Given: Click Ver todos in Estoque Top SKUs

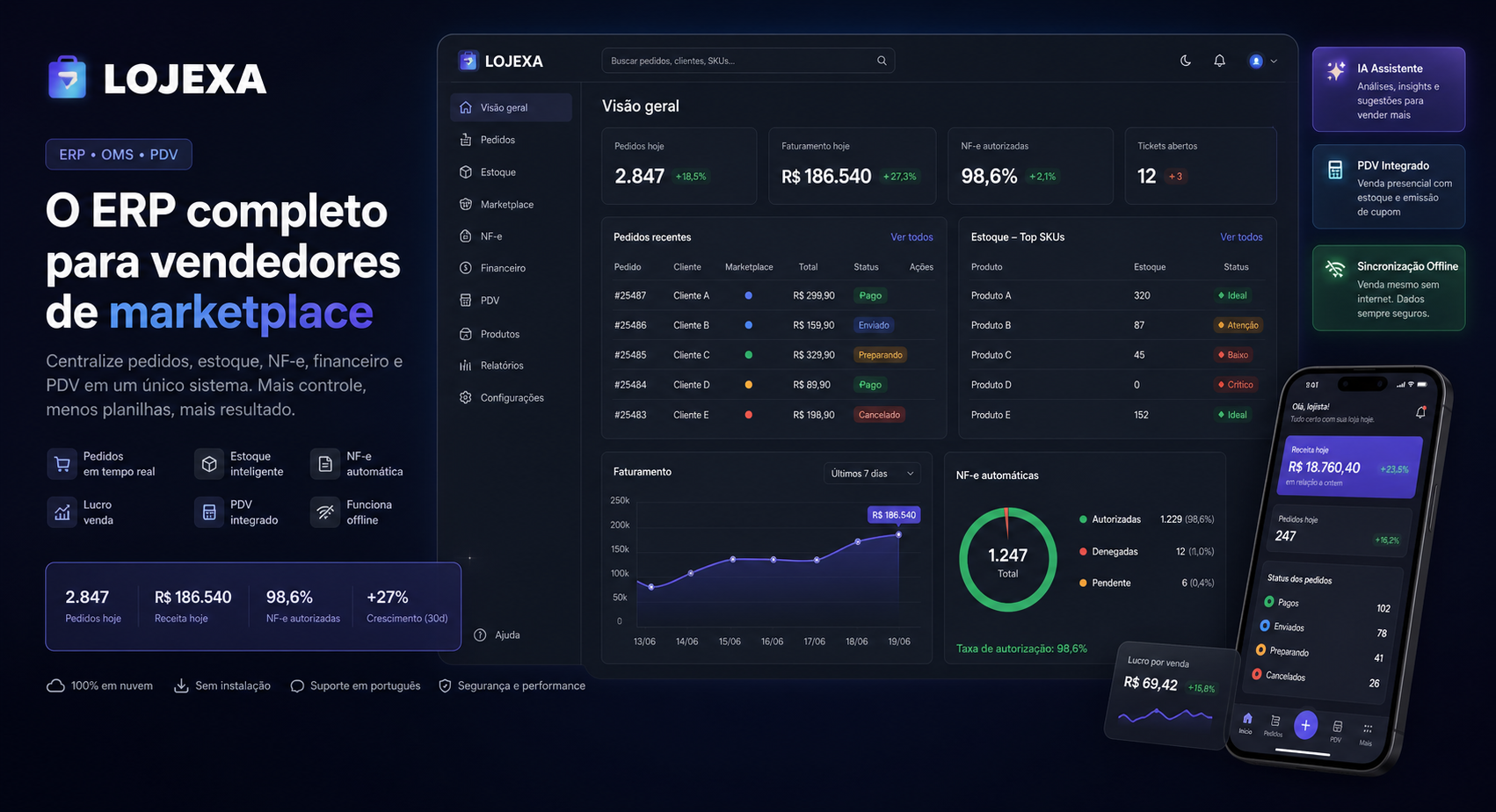Looking at the screenshot, I should 1241,237.
